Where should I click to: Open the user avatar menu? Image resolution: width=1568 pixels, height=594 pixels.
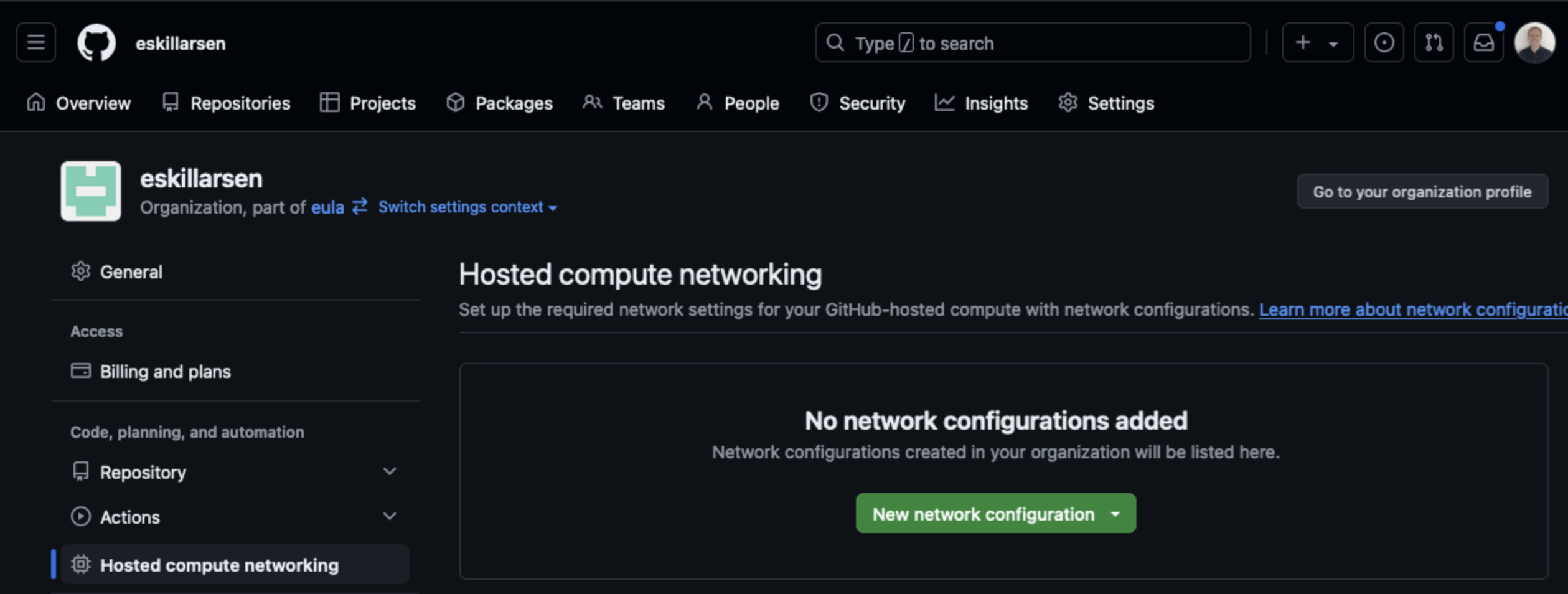[x=1534, y=43]
